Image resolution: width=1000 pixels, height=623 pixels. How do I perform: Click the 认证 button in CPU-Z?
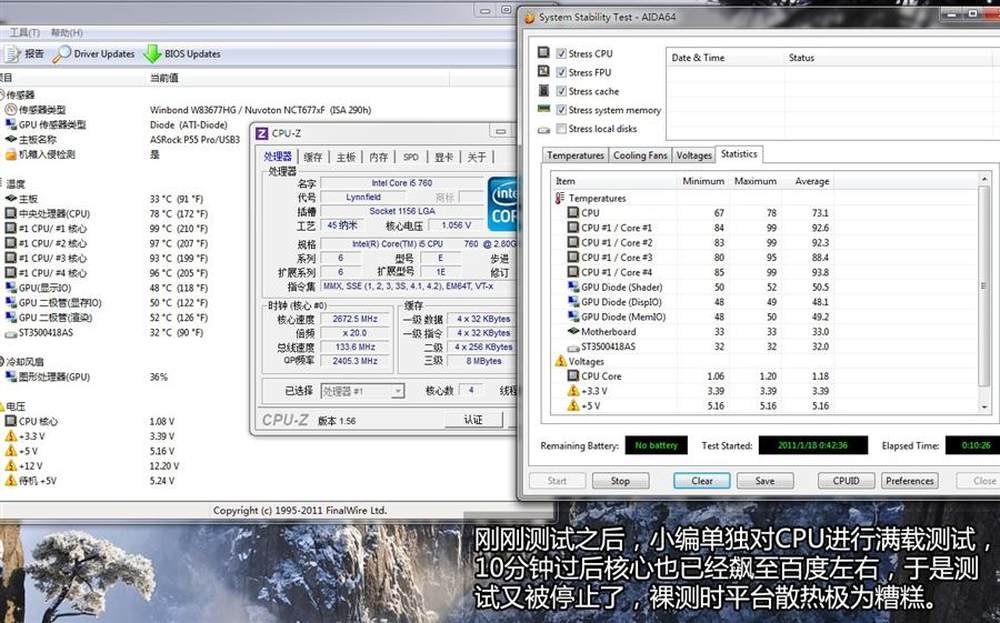(473, 420)
